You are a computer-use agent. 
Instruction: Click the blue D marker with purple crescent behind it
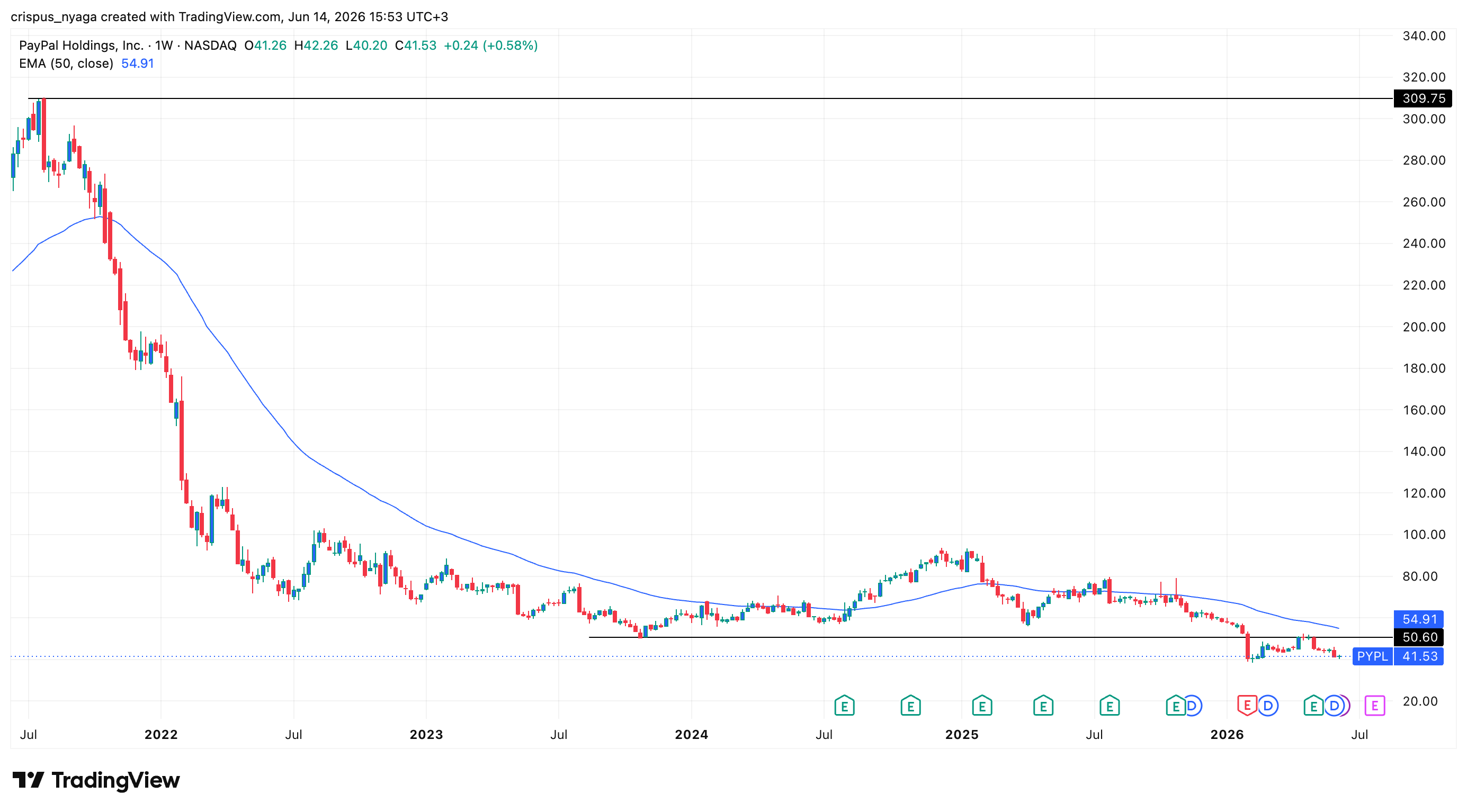coord(1334,706)
